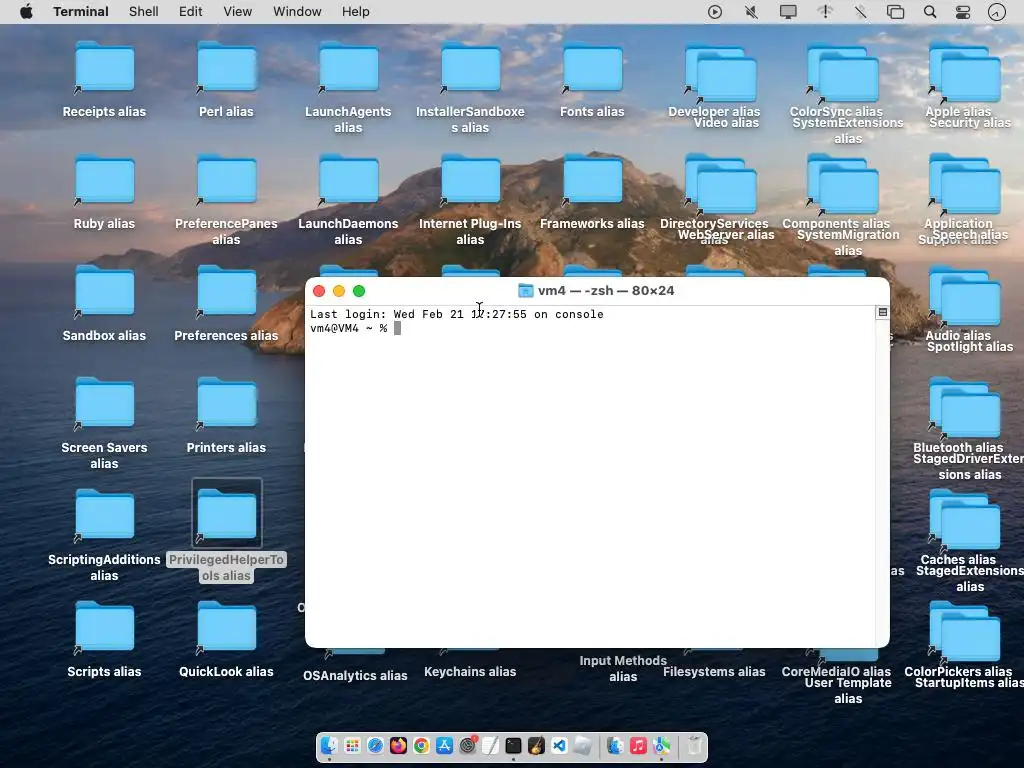This screenshot has width=1024, height=768.
Task: Launch Firefox from the Dock
Action: (398, 745)
